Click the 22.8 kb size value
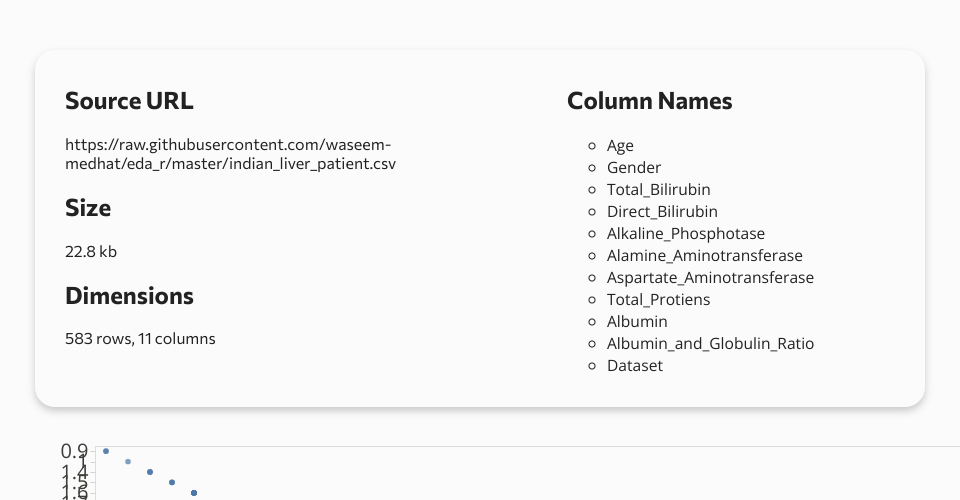This screenshot has width=960, height=500. point(91,251)
